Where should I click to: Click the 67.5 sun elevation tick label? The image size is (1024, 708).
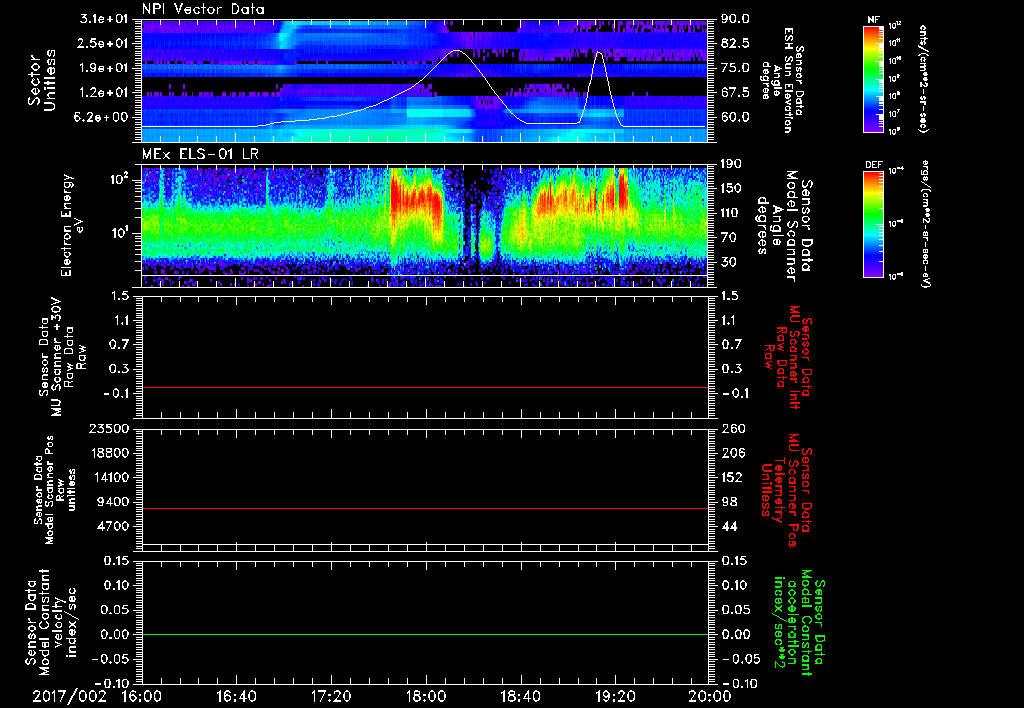[x=735, y=93]
